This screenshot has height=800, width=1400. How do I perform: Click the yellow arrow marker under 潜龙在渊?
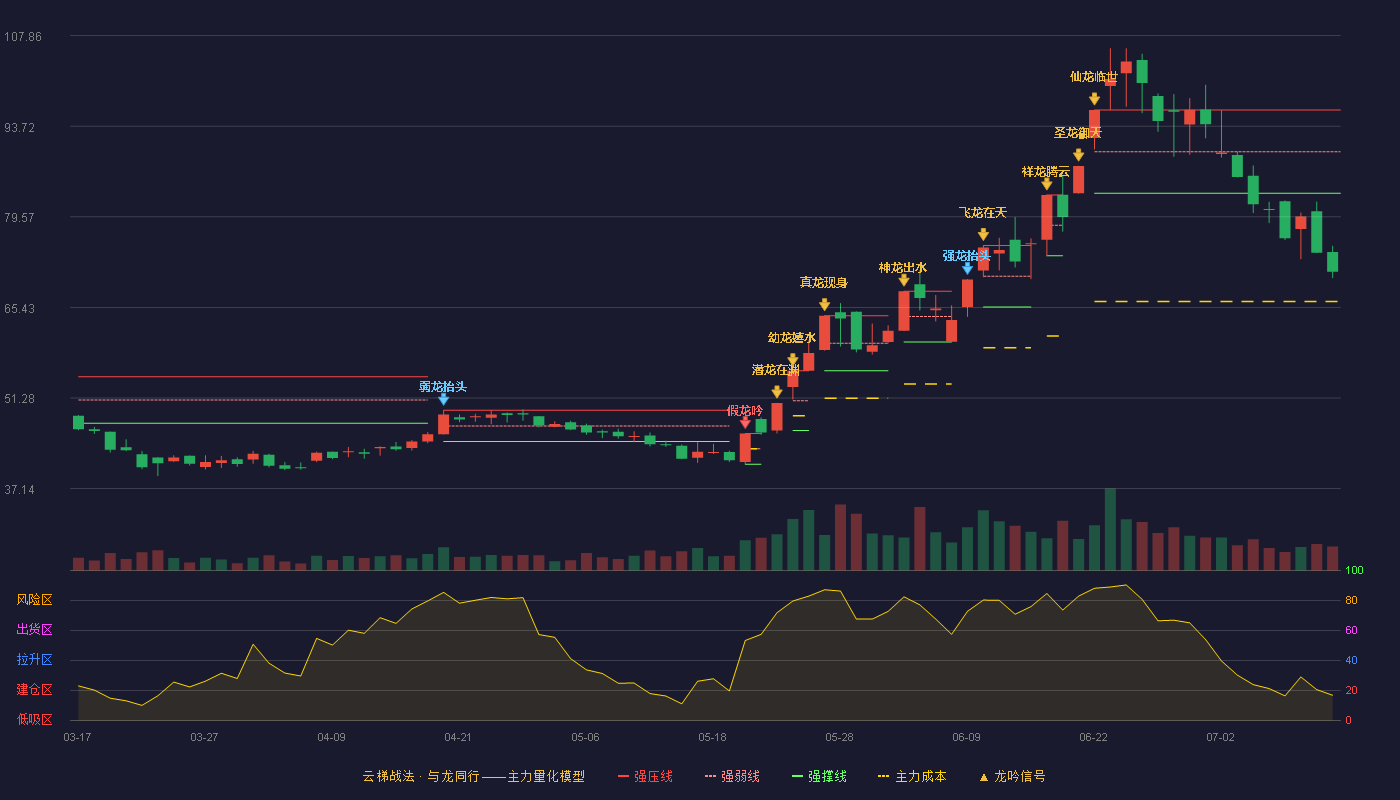coord(777,392)
